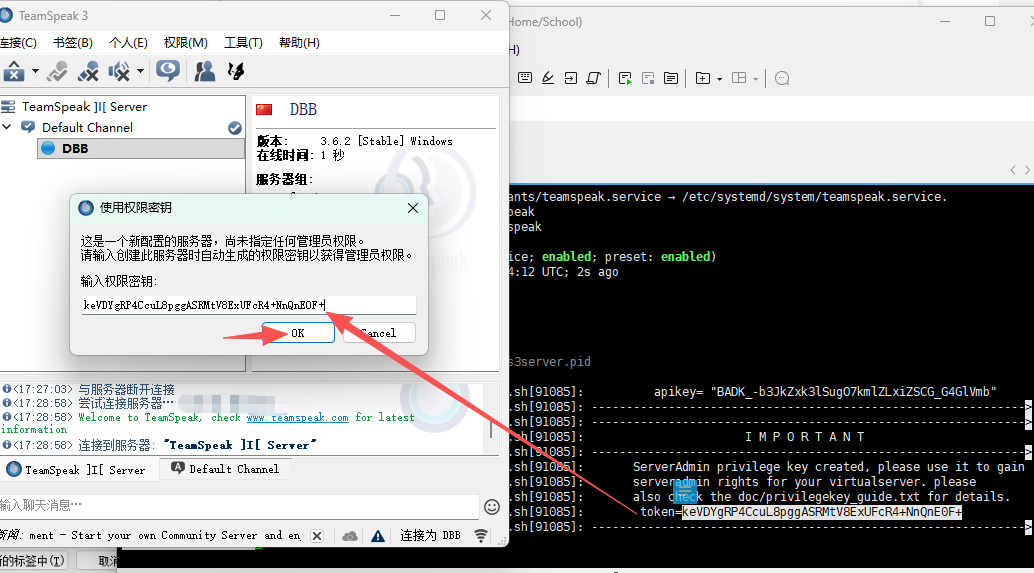Click the highlighted token string in terminal
The image size is (1034, 573).
tap(822, 512)
